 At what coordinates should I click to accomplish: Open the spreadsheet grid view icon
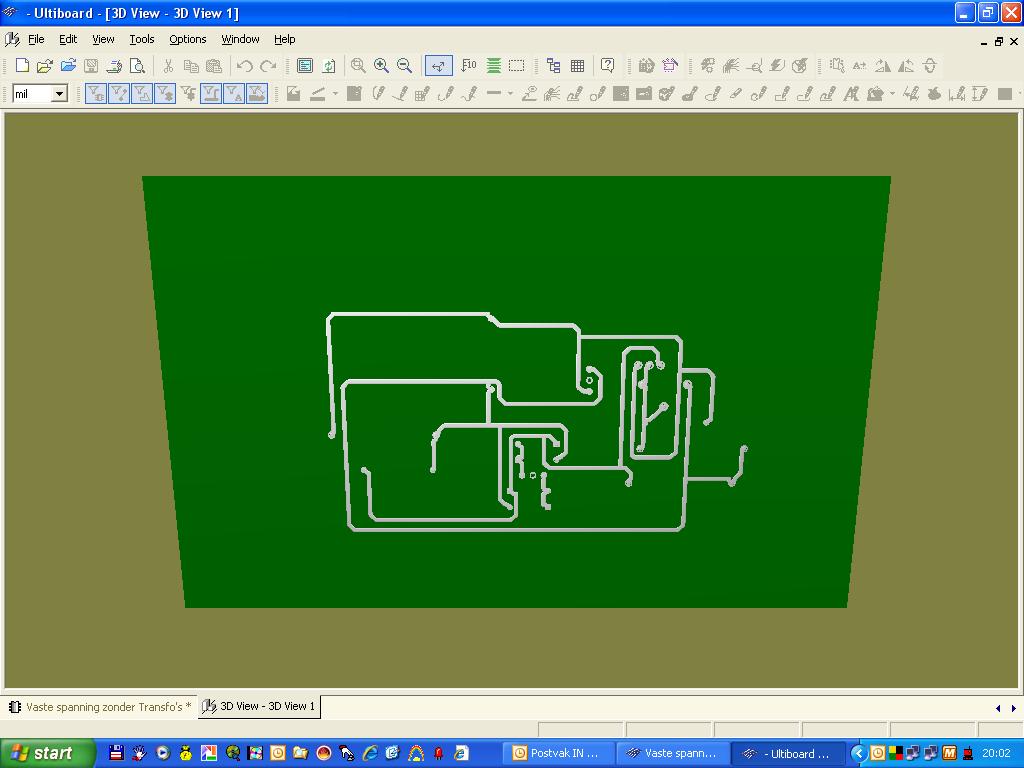click(577, 66)
